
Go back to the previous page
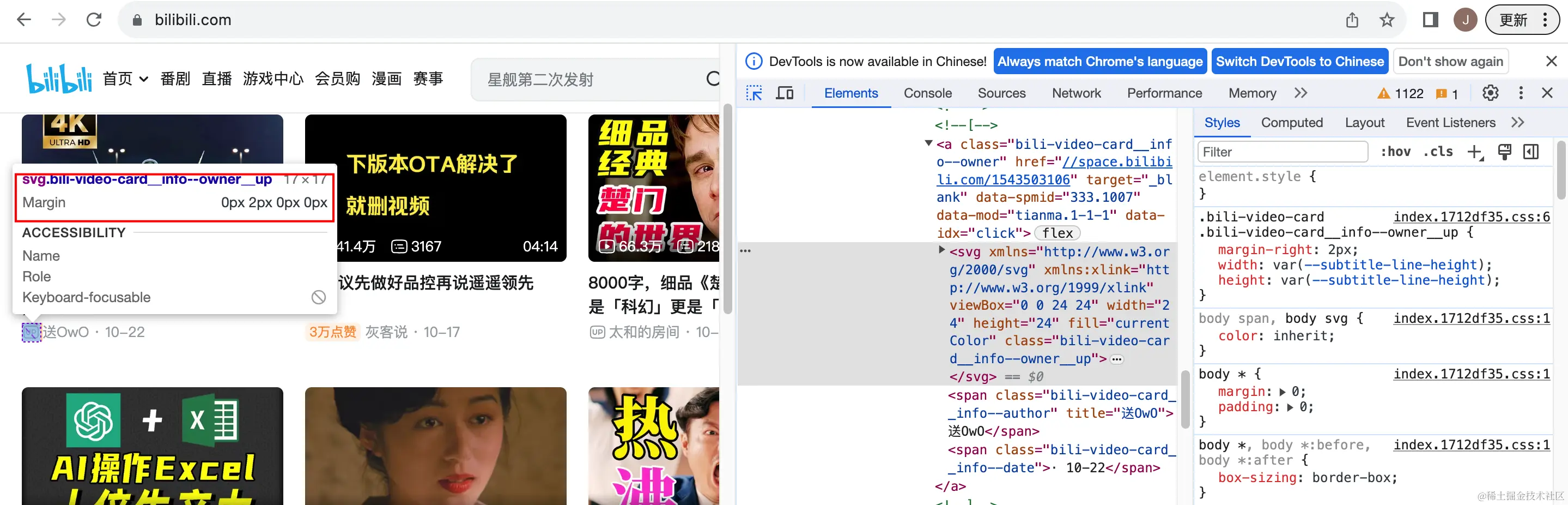coord(24,20)
